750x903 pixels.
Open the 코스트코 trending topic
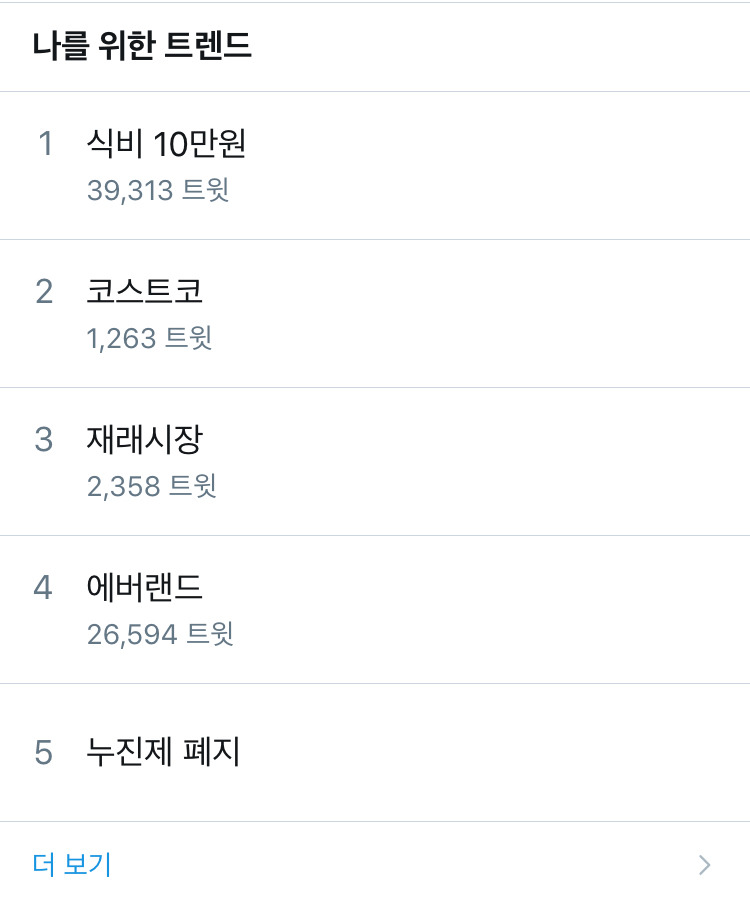click(x=145, y=291)
